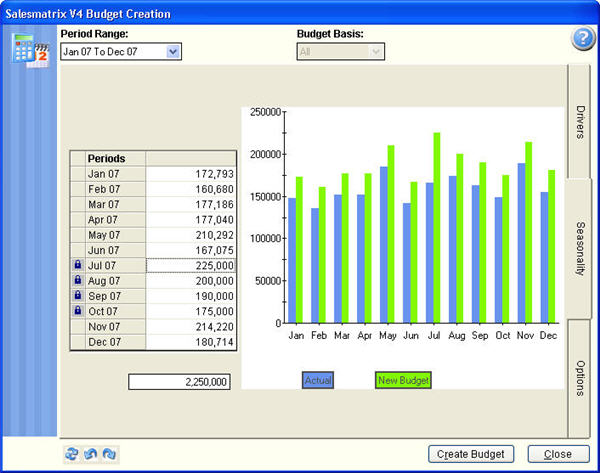Click the lock icon beside Oct 07
The image size is (600, 473).
(77, 312)
